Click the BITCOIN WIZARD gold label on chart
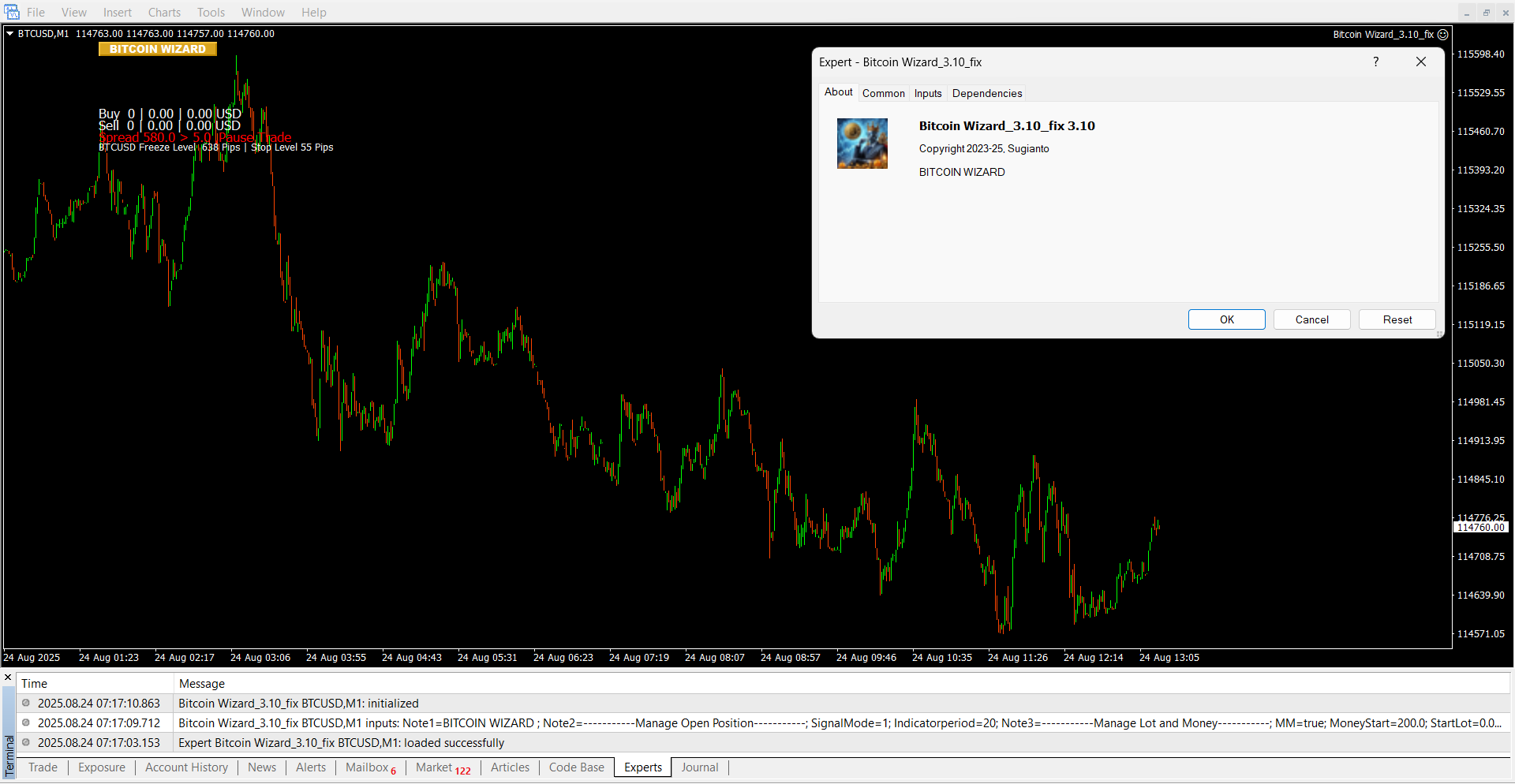Viewport: 1515px width, 784px height. [x=158, y=49]
